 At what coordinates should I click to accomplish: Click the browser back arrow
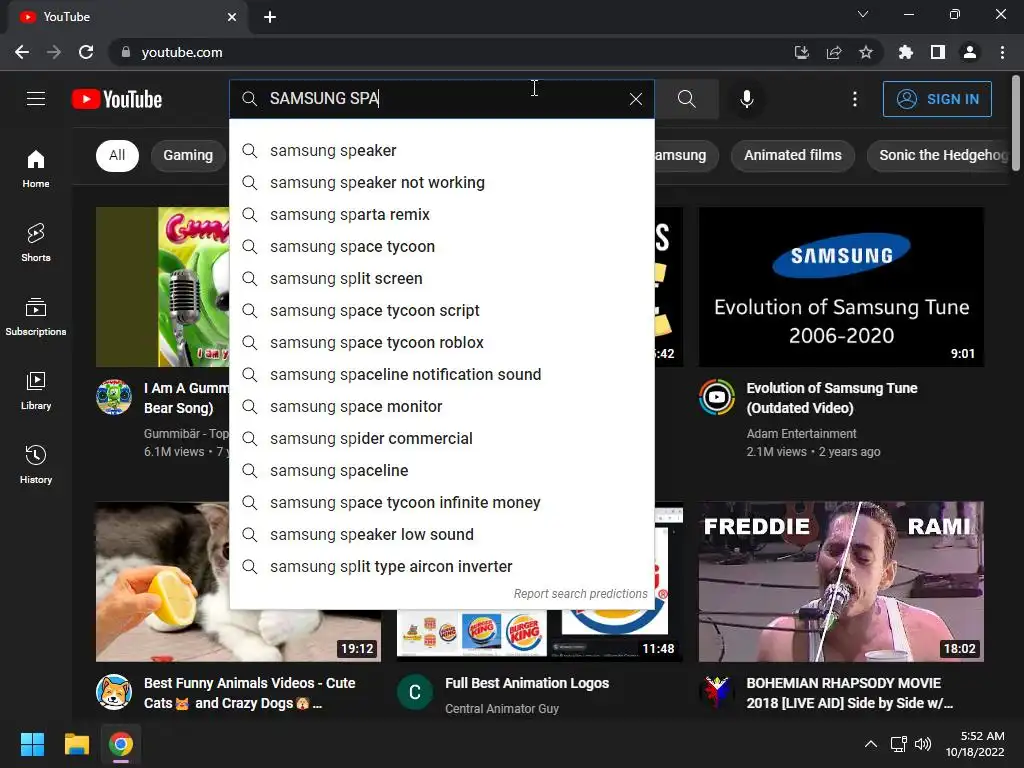pyautogui.click(x=22, y=52)
